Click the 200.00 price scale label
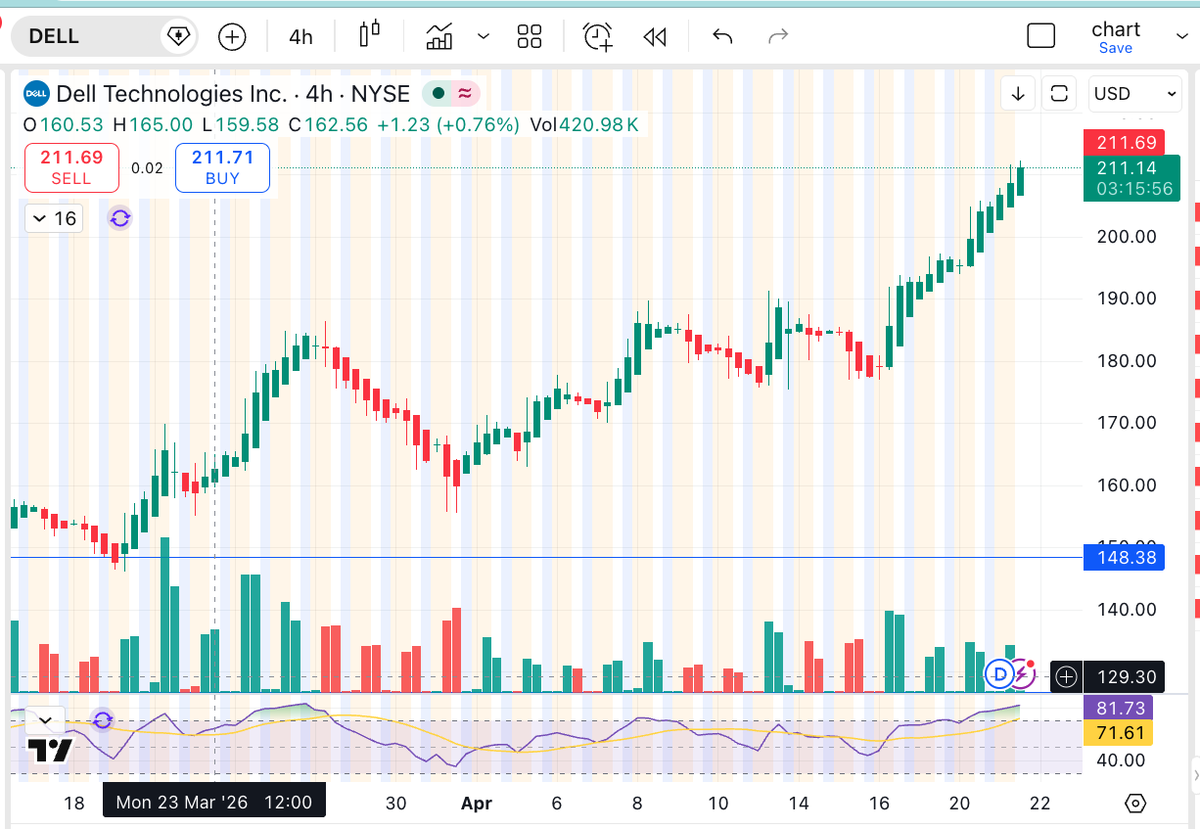 click(x=1126, y=236)
